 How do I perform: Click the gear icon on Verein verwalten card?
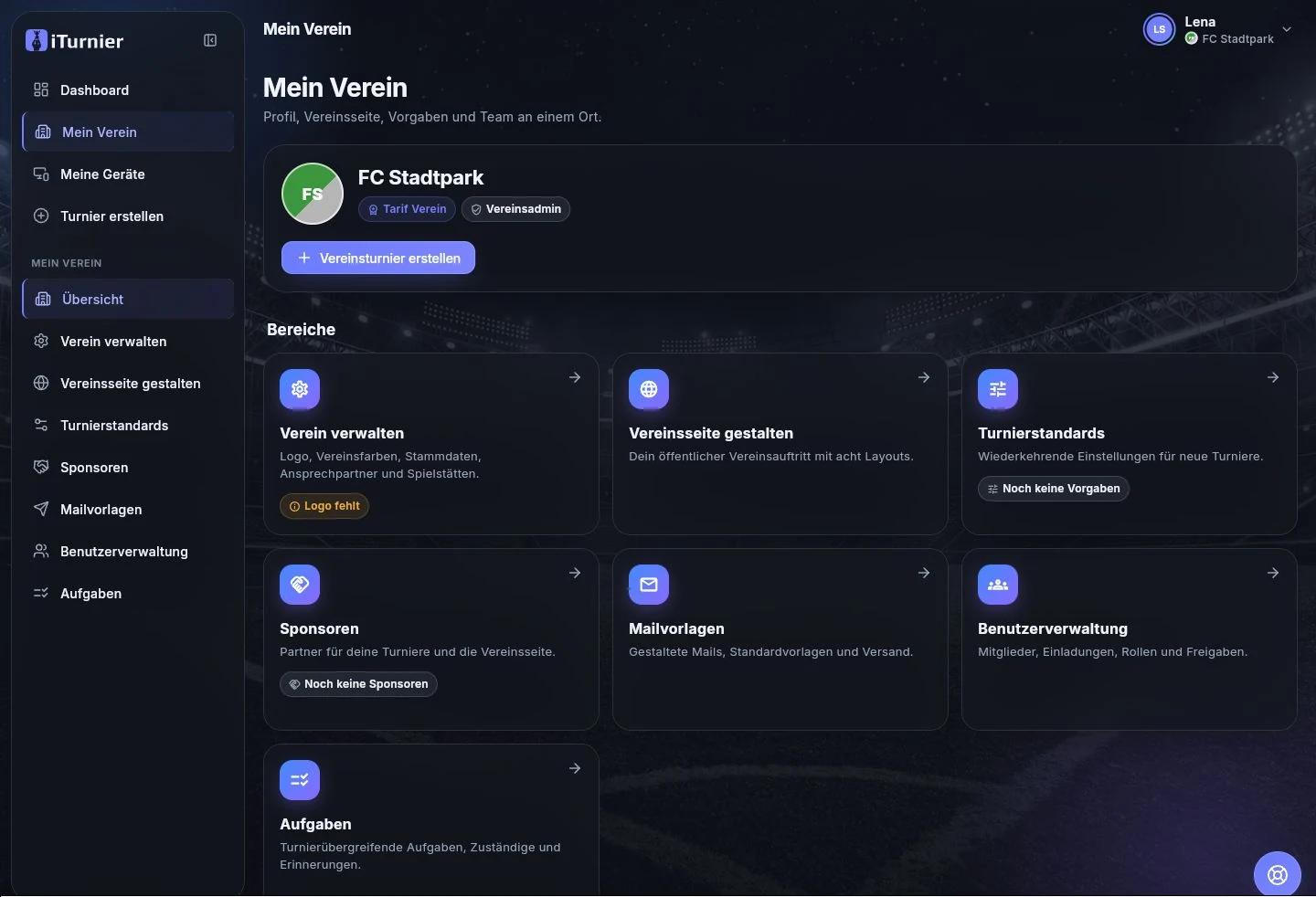(300, 389)
